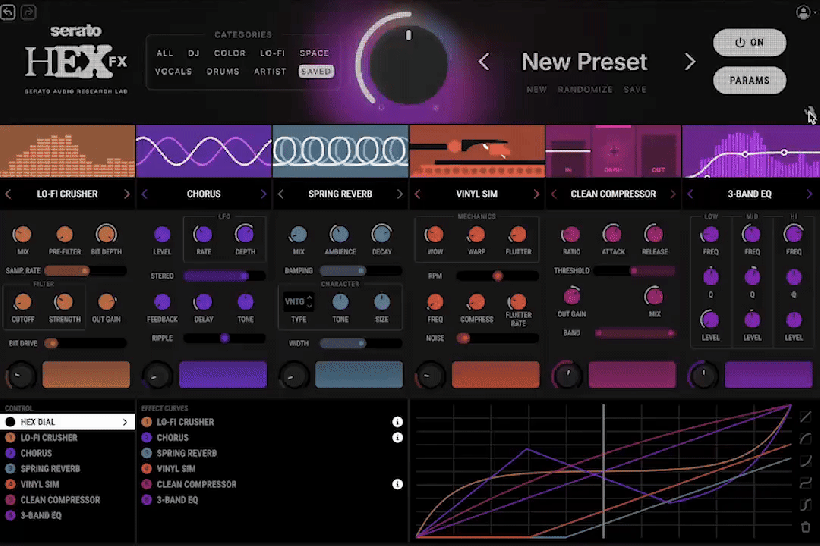The image size is (820, 546).
Task: Click left arrow beside Spring Reverb title
Action: [281, 194]
